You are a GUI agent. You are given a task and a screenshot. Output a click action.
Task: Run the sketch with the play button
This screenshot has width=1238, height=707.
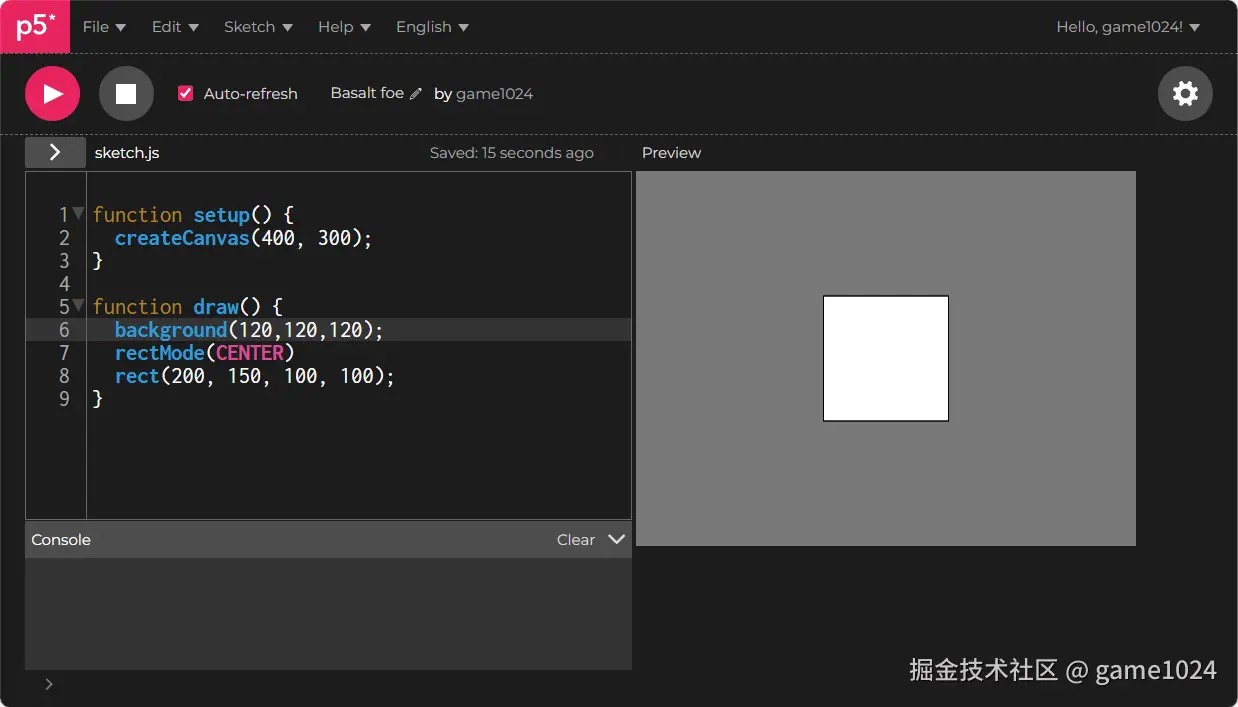tap(52, 94)
